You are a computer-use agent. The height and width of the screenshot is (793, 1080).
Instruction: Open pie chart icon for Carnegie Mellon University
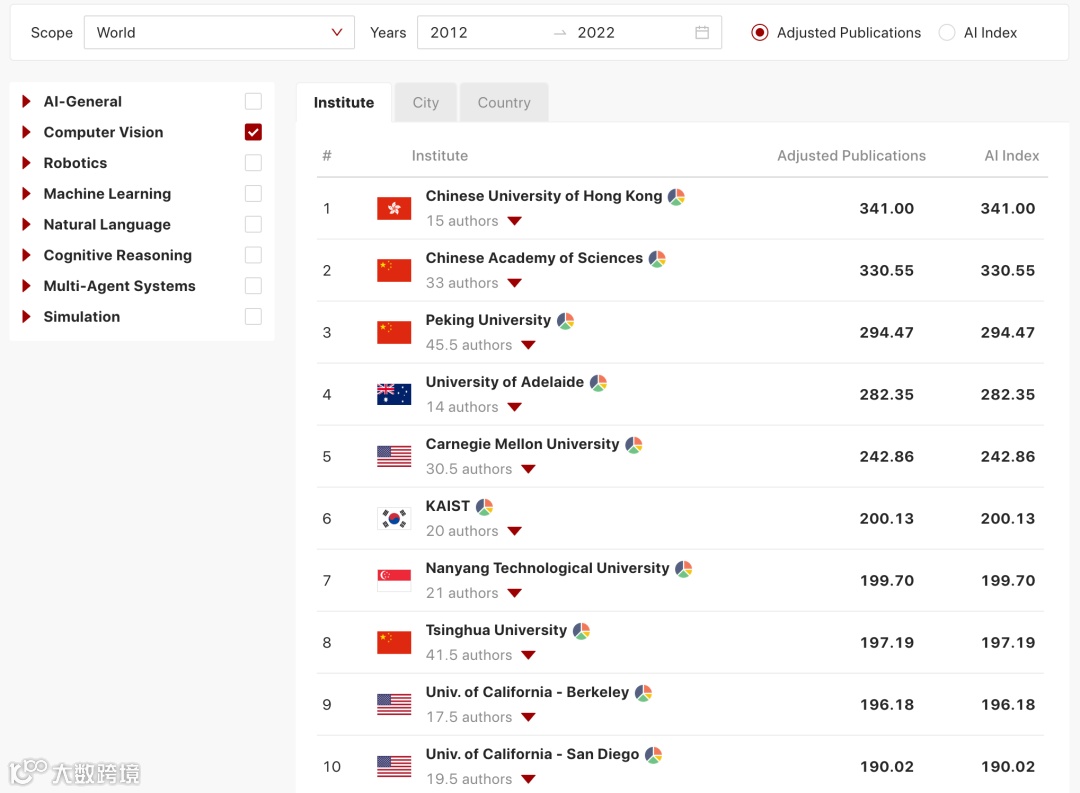(634, 445)
